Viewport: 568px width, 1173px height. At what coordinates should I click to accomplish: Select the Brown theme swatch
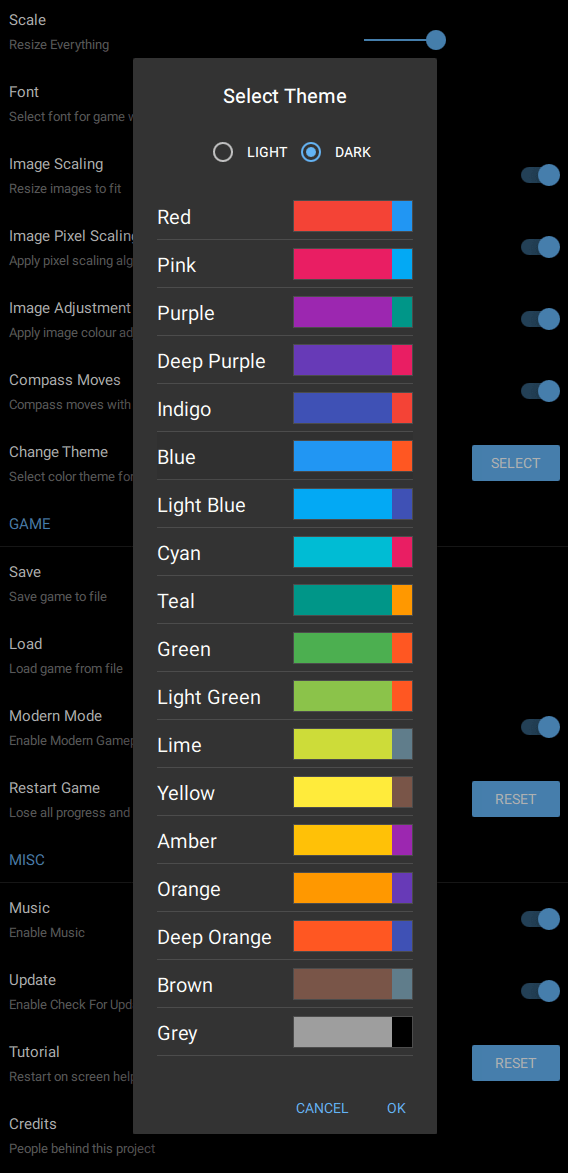352,984
